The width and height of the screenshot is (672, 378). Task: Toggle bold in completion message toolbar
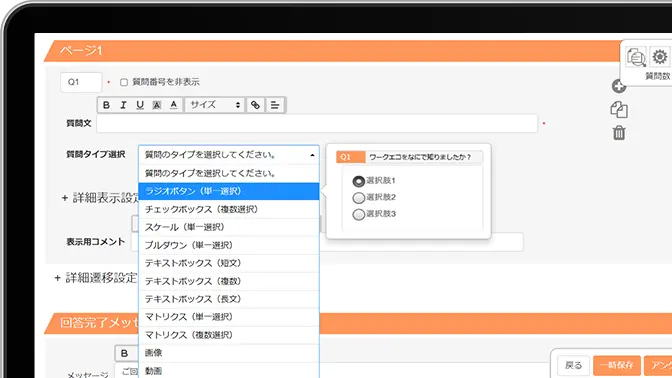click(x=124, y=353)
